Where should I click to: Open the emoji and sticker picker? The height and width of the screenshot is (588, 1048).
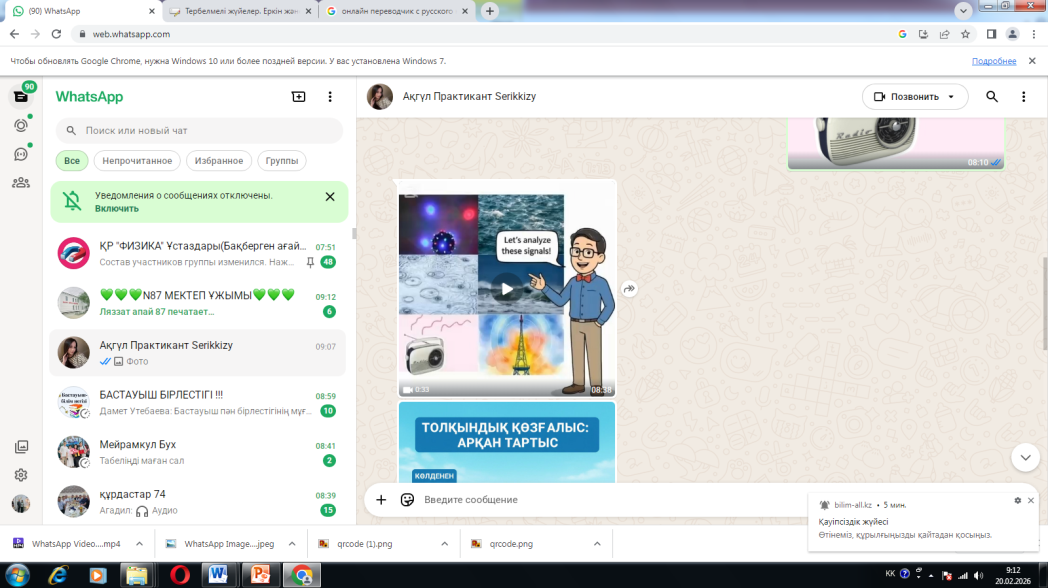(407, 500)
